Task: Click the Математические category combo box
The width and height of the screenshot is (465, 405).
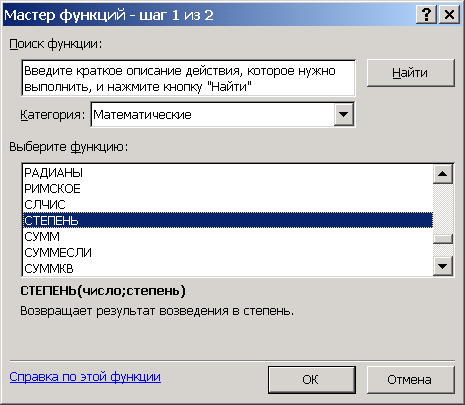Action: 223,114
